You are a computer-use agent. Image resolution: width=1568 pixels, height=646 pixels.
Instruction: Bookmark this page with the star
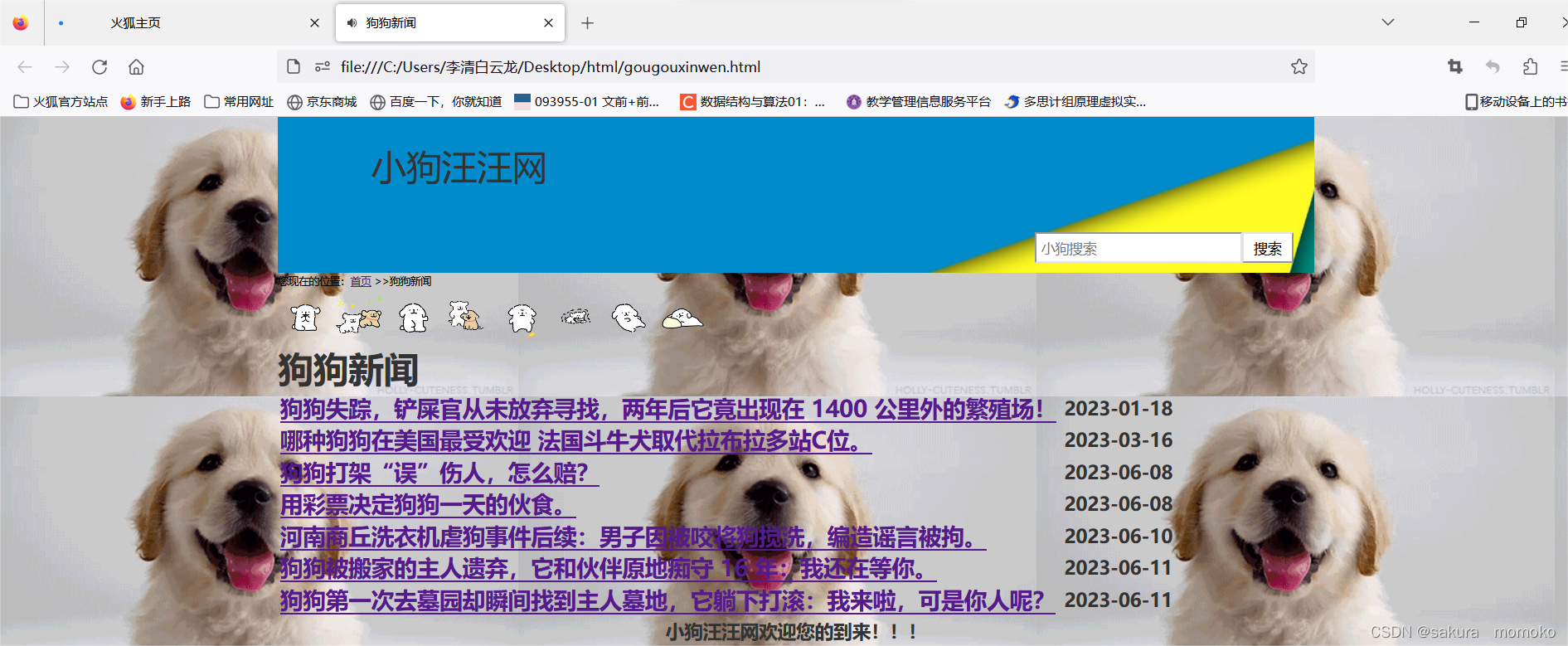pyautogui.click(x=1299, y=66)
